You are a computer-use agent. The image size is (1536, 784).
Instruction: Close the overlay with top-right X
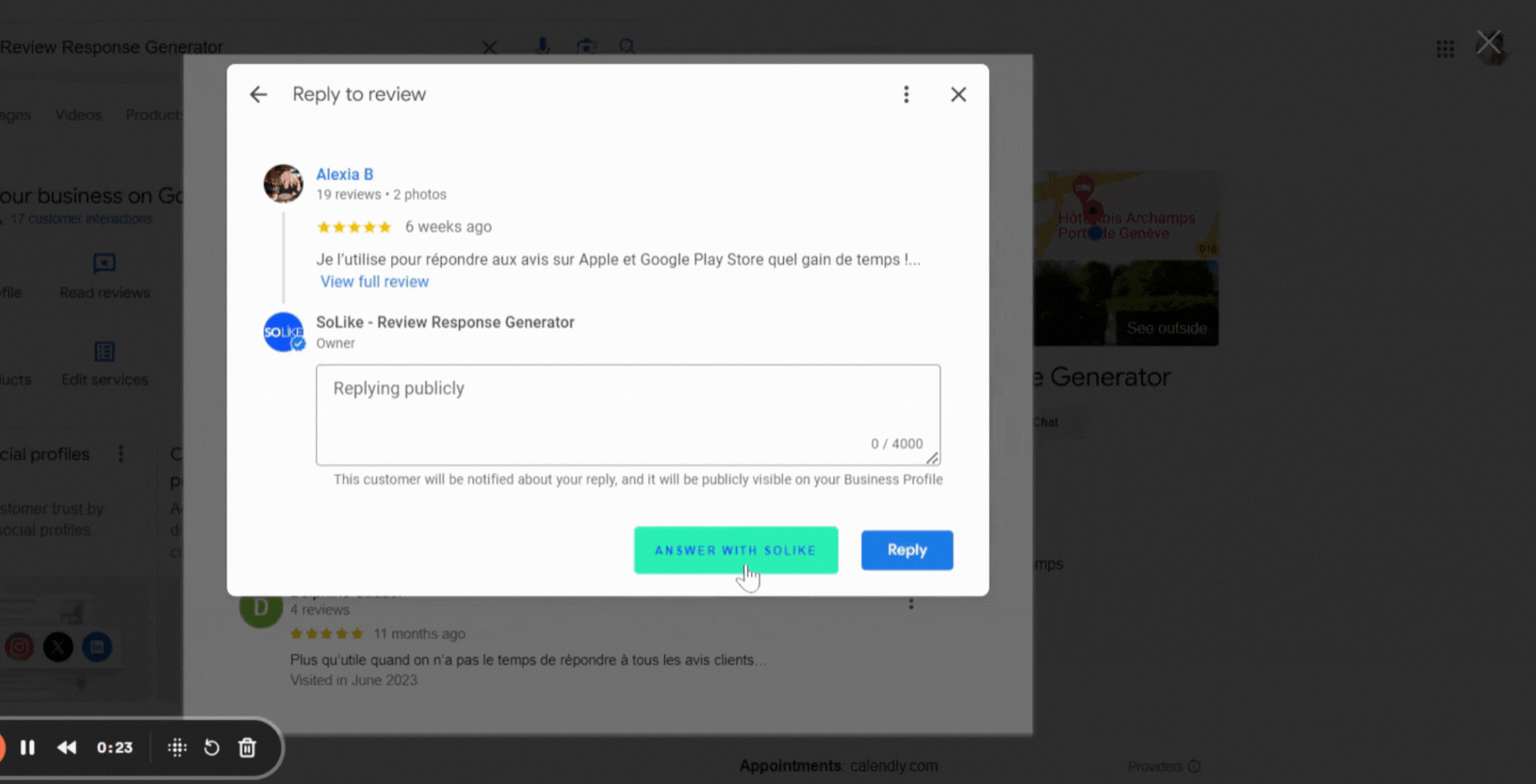1489,42
